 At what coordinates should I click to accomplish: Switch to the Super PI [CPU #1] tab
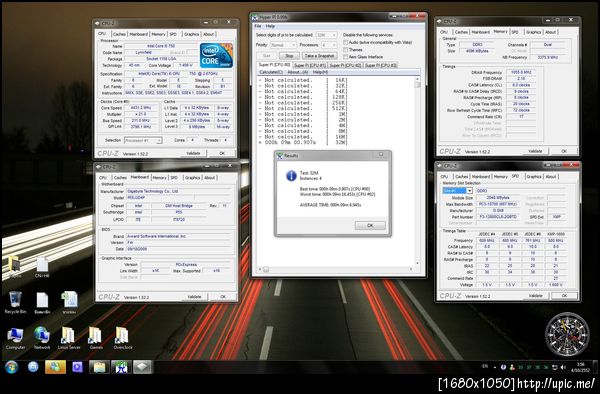tap(310, 65)
